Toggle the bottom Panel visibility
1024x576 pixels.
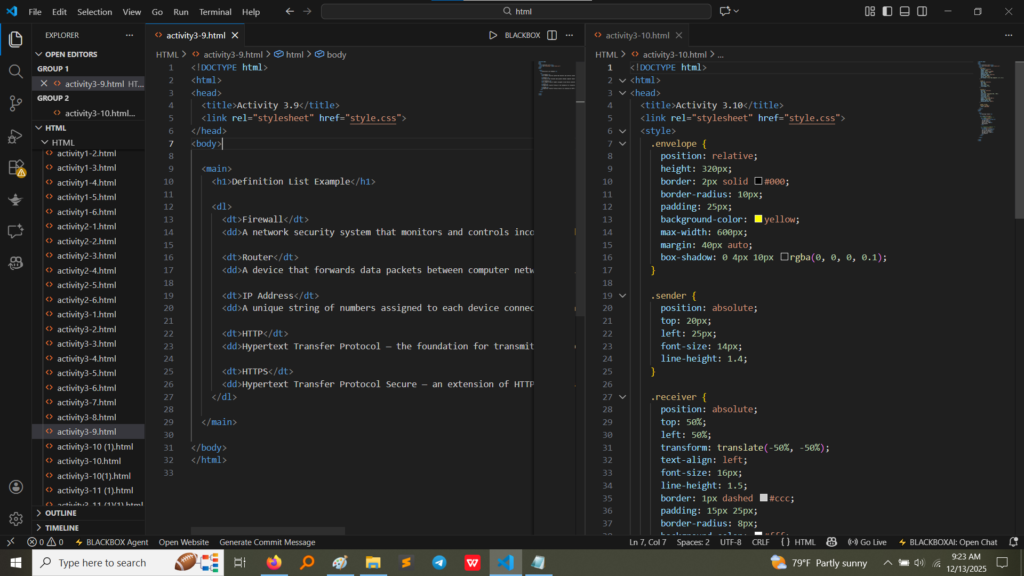pyautogui.click(x=905, y=12)
